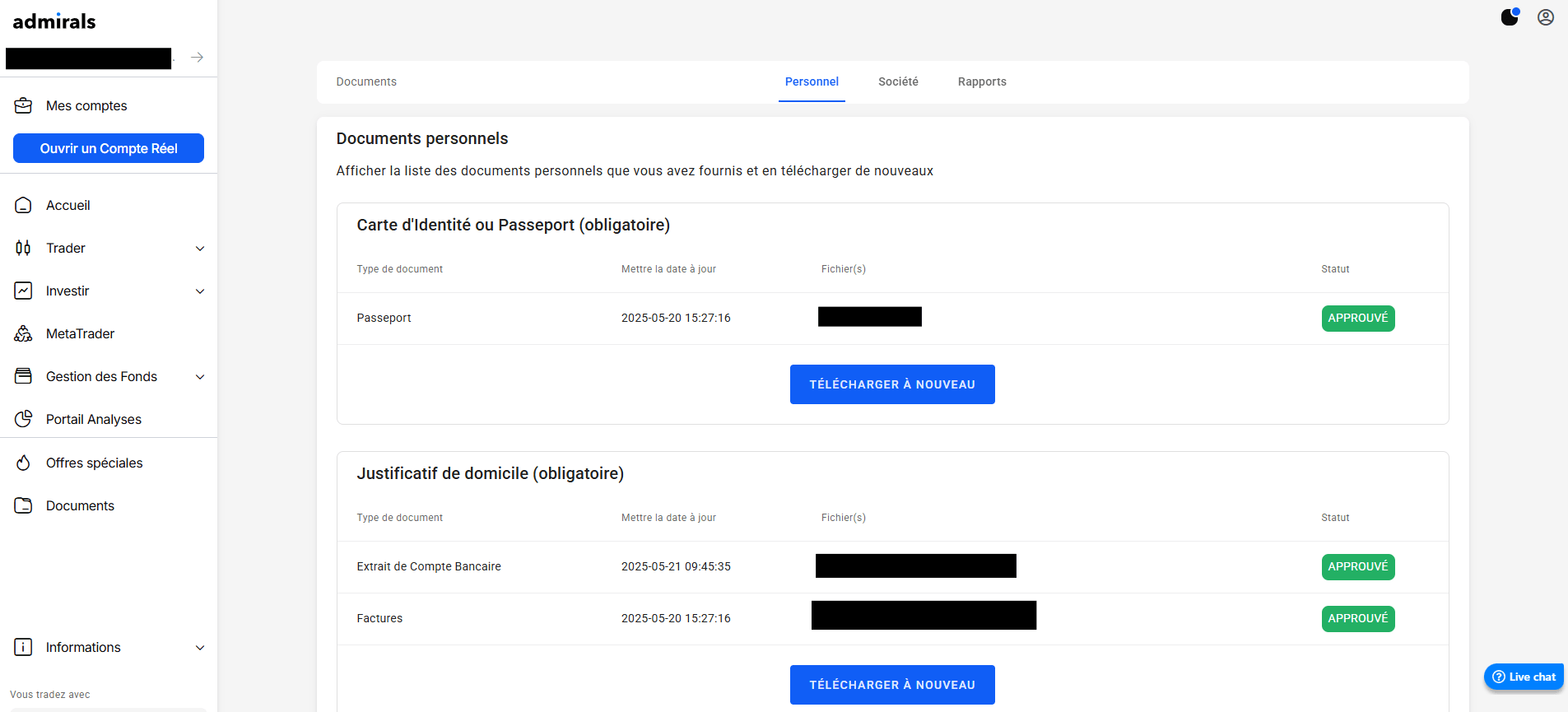The height and width of the screenshot is (712, 1568).
Task: Click the Trader candlestick icon
Action: (x=23, y=248)
